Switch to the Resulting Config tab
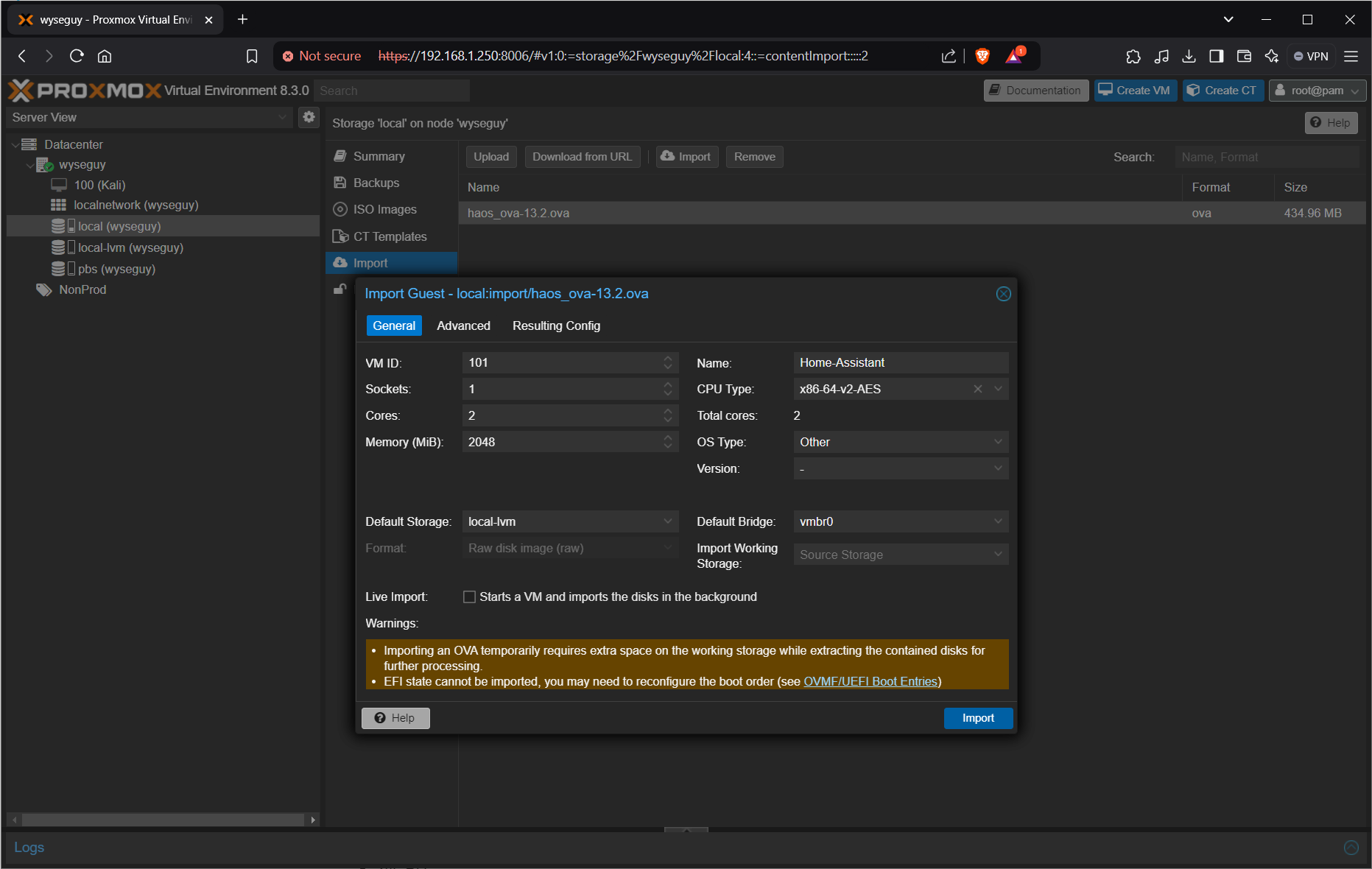The height and width of the screenshot is (869, 1372). [556, 326]
